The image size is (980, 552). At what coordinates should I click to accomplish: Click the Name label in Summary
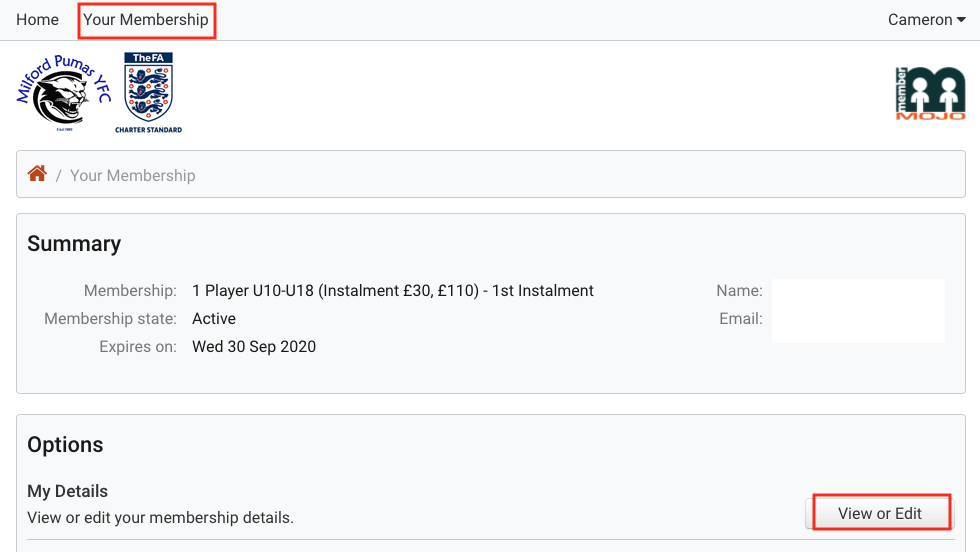pyautogui.click(x=739, y=291)
